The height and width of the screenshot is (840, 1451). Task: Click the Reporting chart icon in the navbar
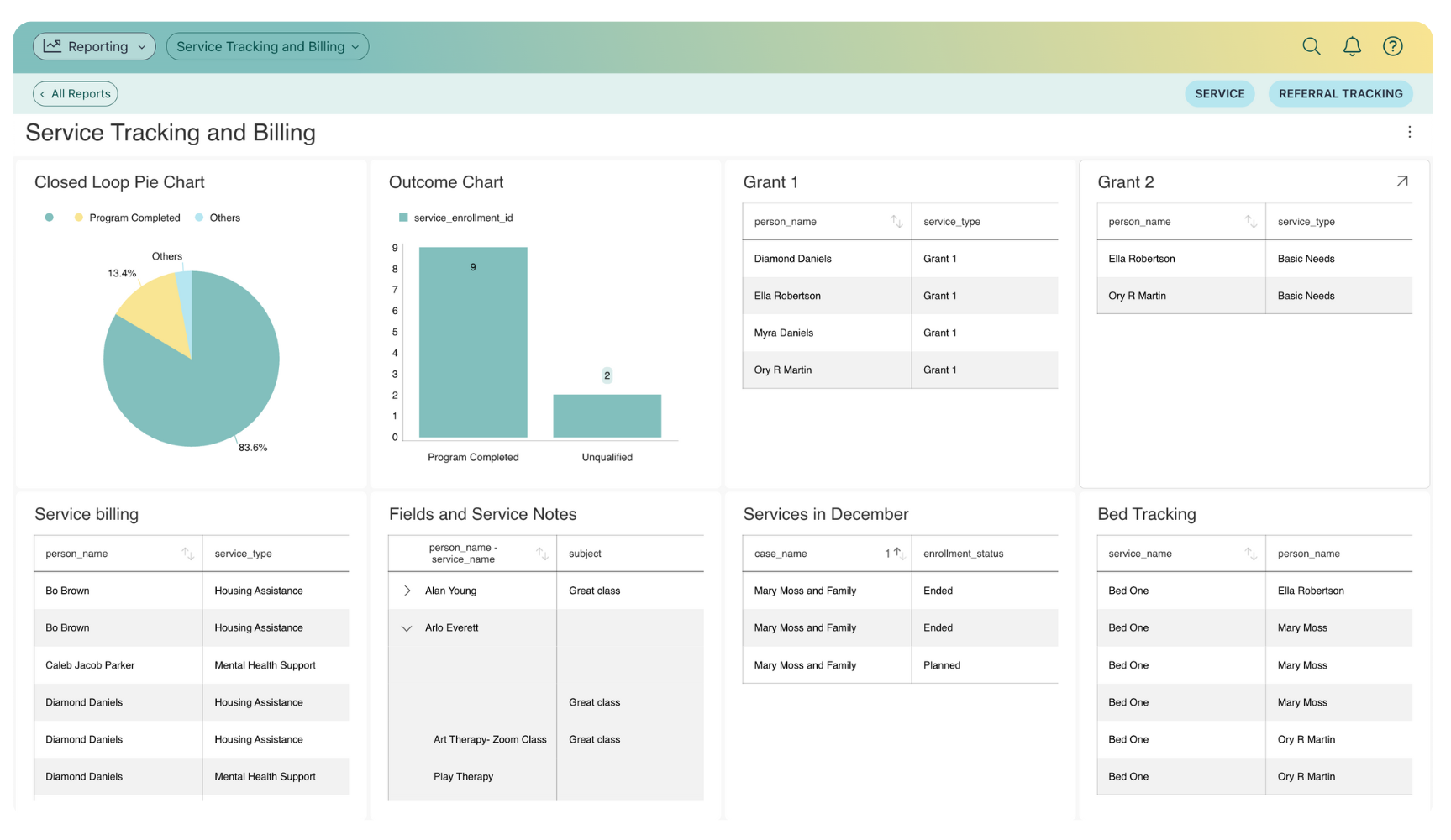click(x=52, y=46)
